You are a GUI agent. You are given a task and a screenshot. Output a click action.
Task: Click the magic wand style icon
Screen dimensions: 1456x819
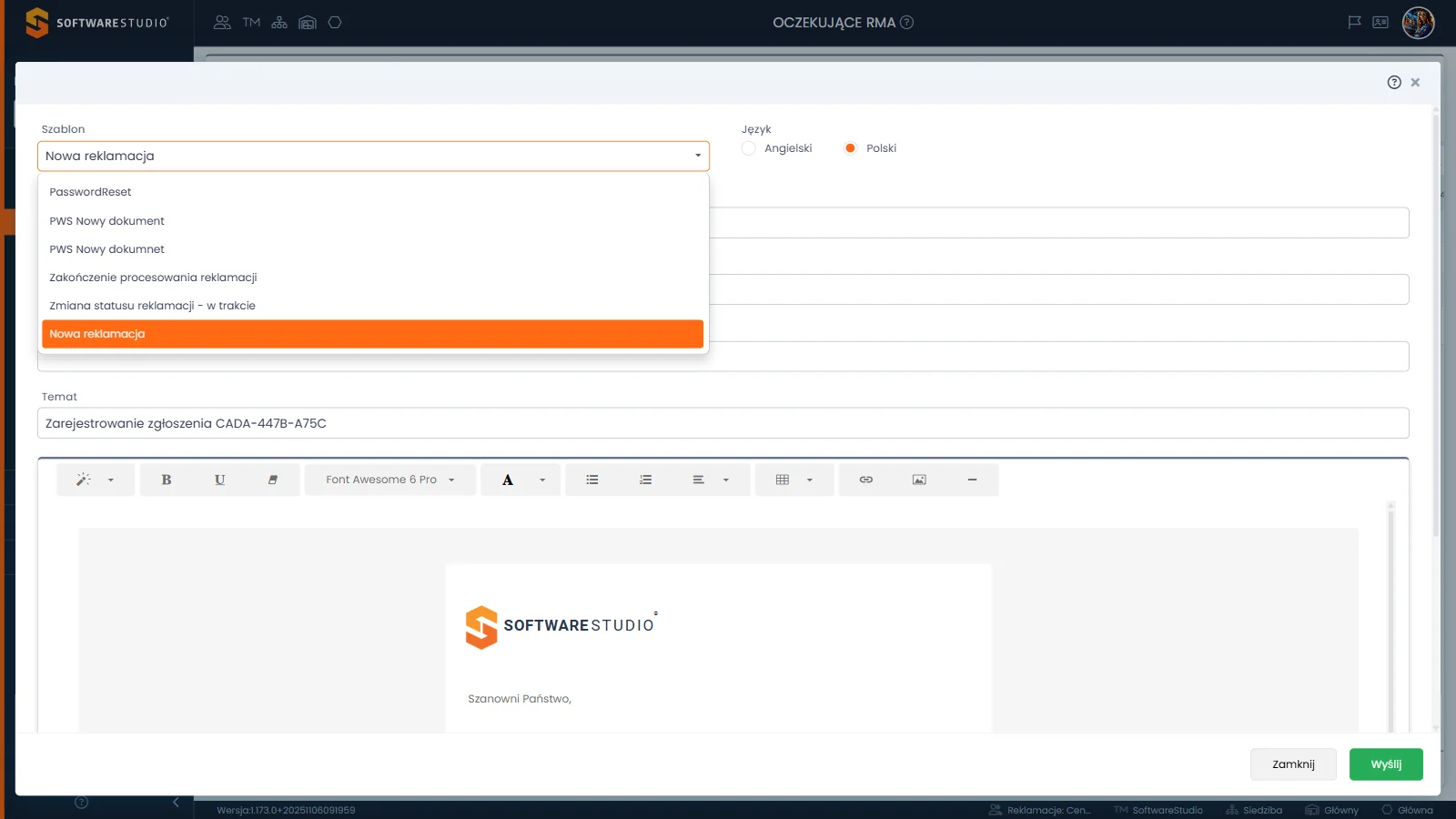(x=83, y=480)
